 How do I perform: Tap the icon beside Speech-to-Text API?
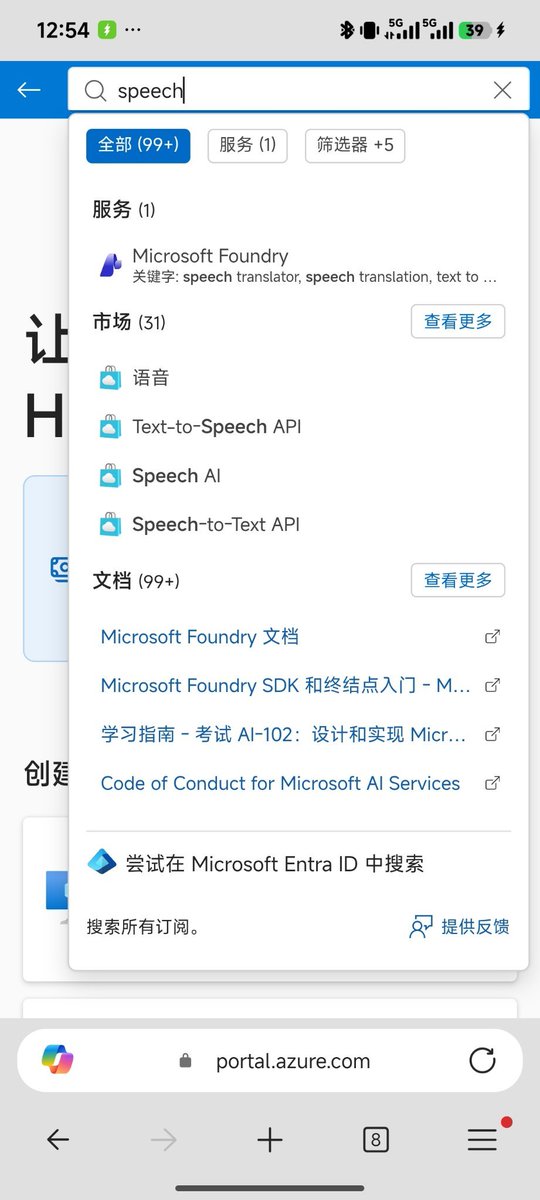[110, 525]
